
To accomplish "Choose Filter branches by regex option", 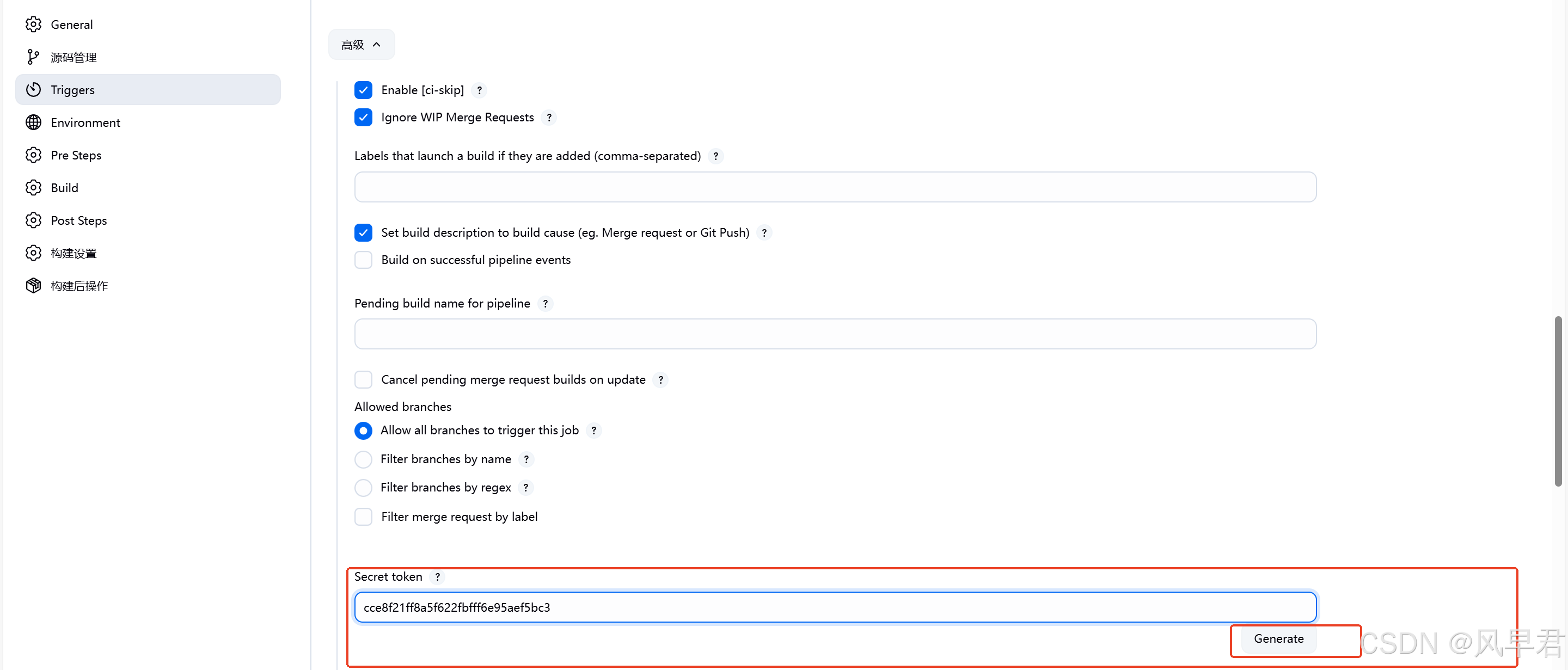I will click(363, 488).
